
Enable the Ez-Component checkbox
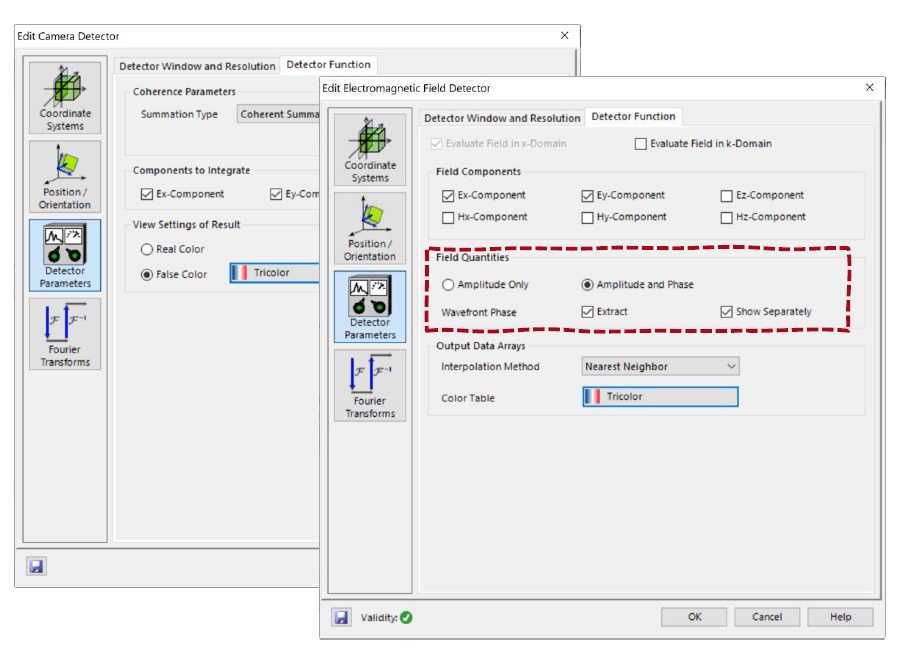point(726,196)
